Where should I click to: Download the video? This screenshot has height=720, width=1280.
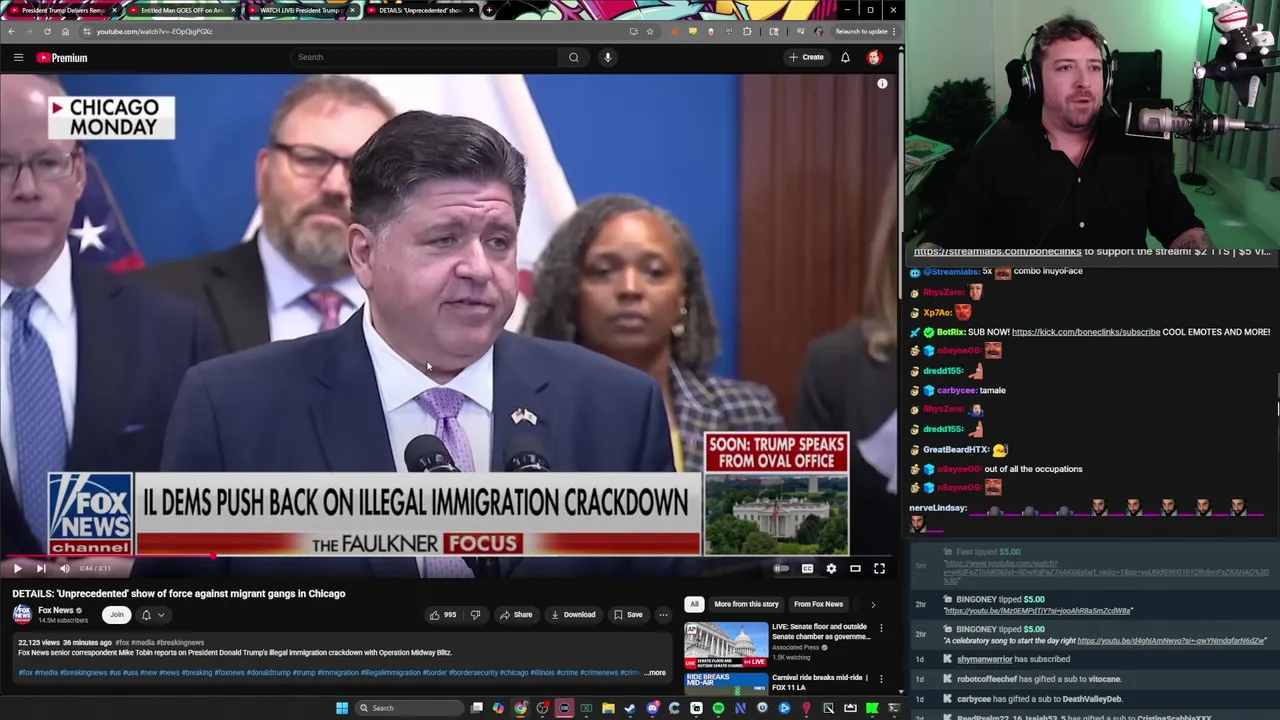pos(574,615)
